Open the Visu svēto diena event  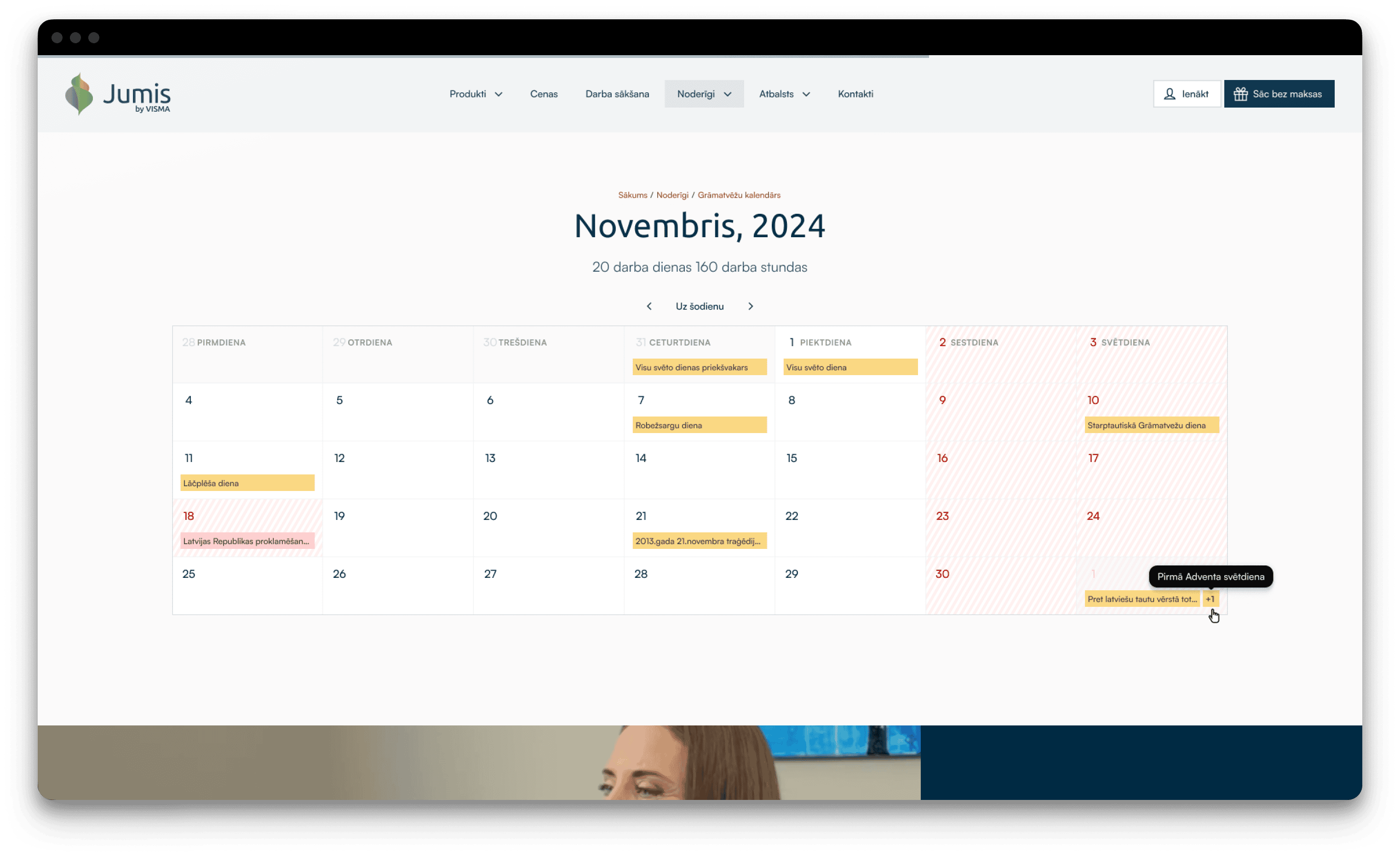850,367
